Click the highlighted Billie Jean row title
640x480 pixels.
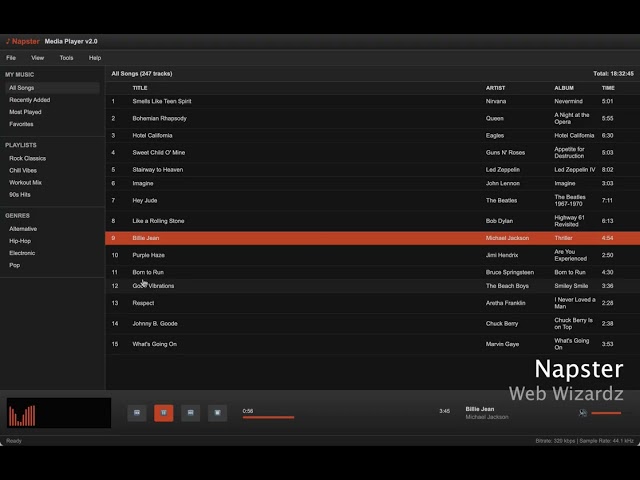pyautogui.click(x=146, y=238)
